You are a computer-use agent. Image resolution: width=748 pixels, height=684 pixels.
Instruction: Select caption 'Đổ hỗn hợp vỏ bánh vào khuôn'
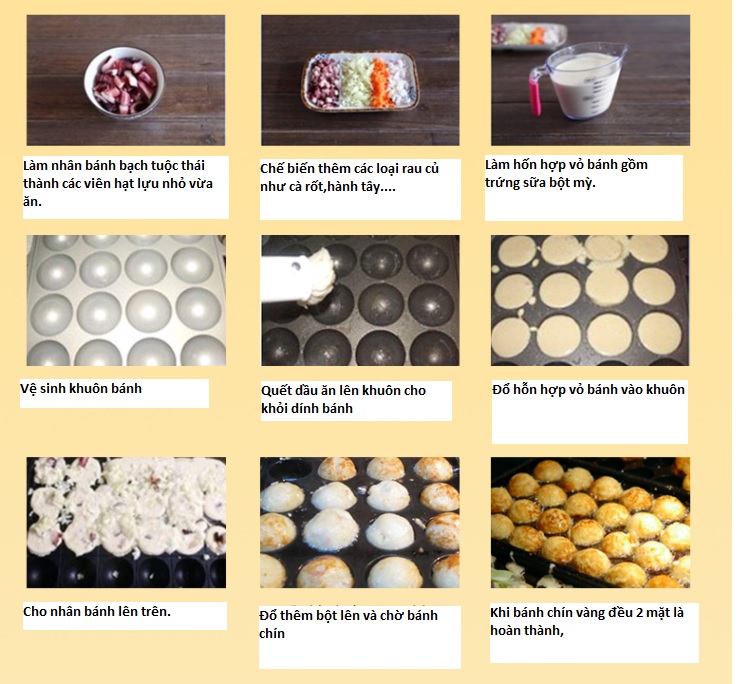point(588,389)
